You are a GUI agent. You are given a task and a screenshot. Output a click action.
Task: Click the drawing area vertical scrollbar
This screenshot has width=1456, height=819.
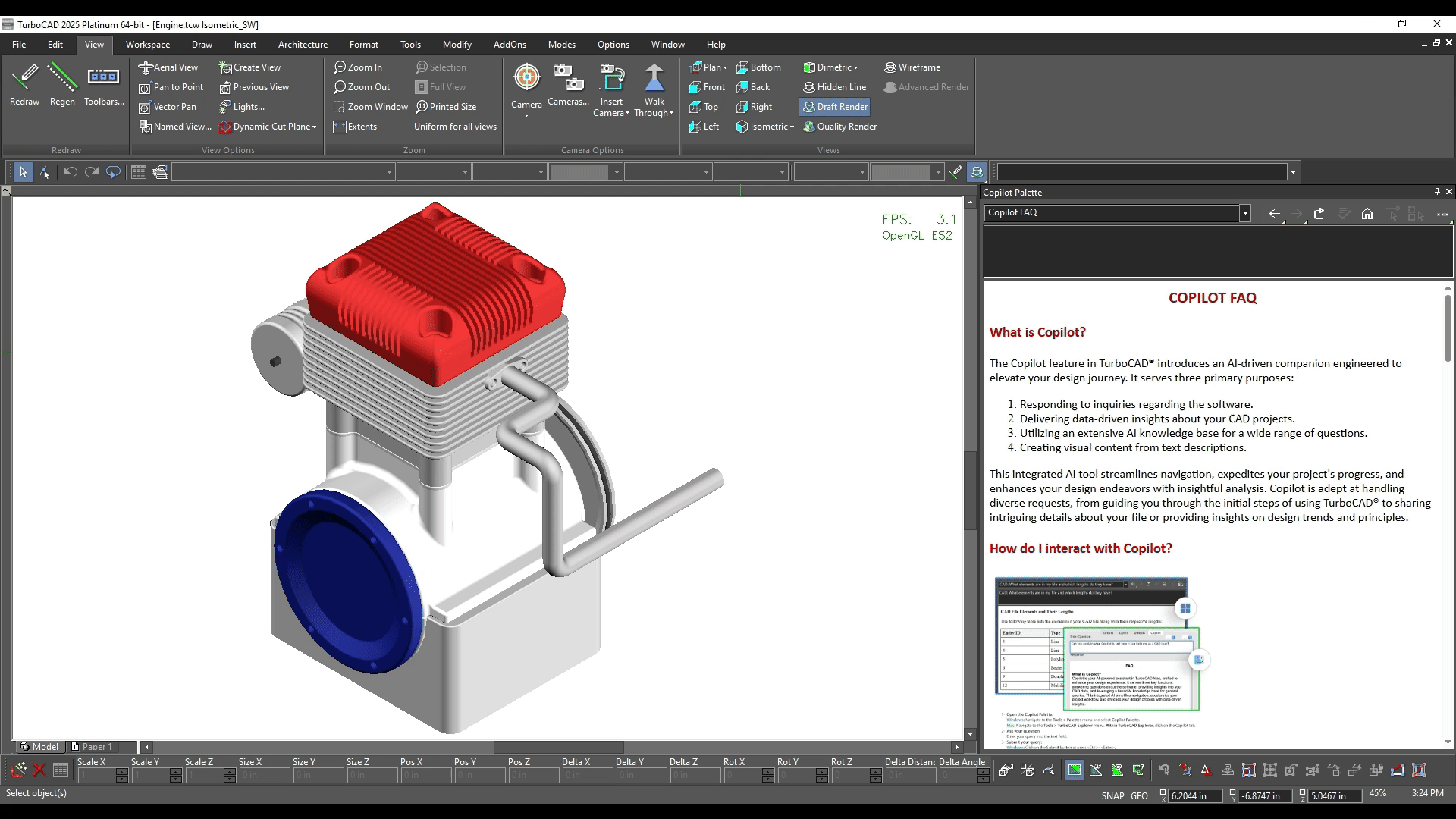tap(970, 490)
